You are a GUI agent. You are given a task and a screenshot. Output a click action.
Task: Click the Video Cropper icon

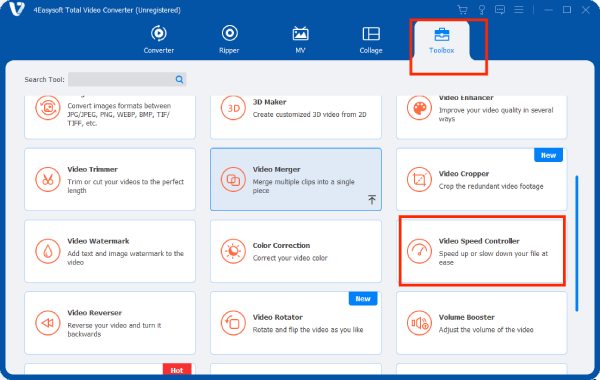point(419,179)
